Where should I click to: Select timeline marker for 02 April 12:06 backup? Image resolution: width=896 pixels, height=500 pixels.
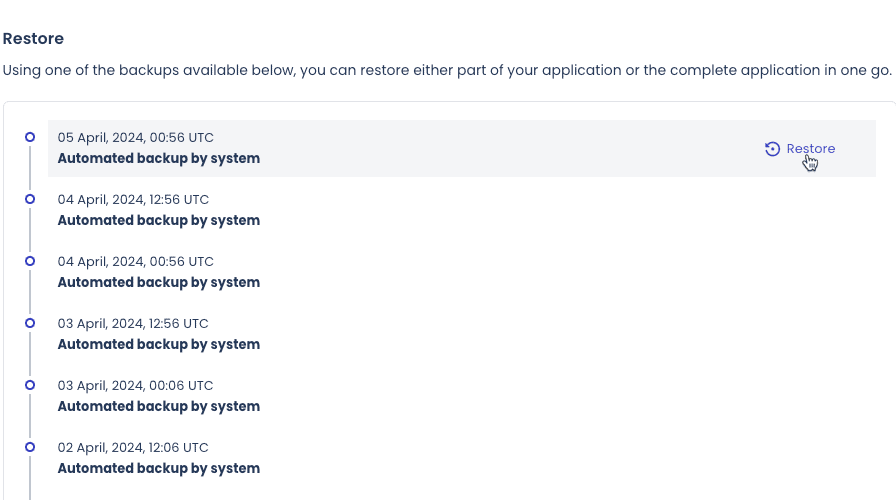click(30, 447)
